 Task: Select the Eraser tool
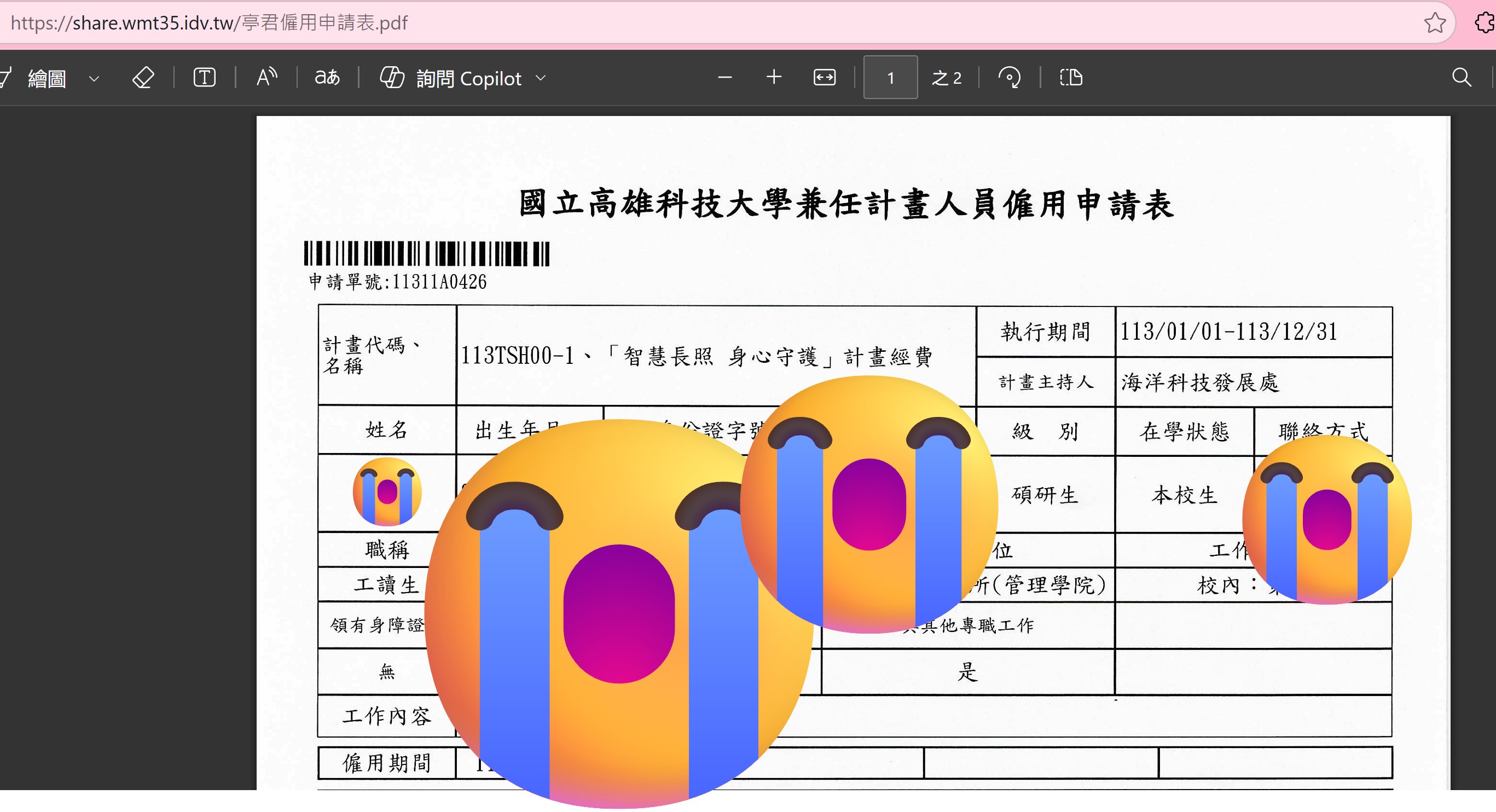[x=143, y=77]
